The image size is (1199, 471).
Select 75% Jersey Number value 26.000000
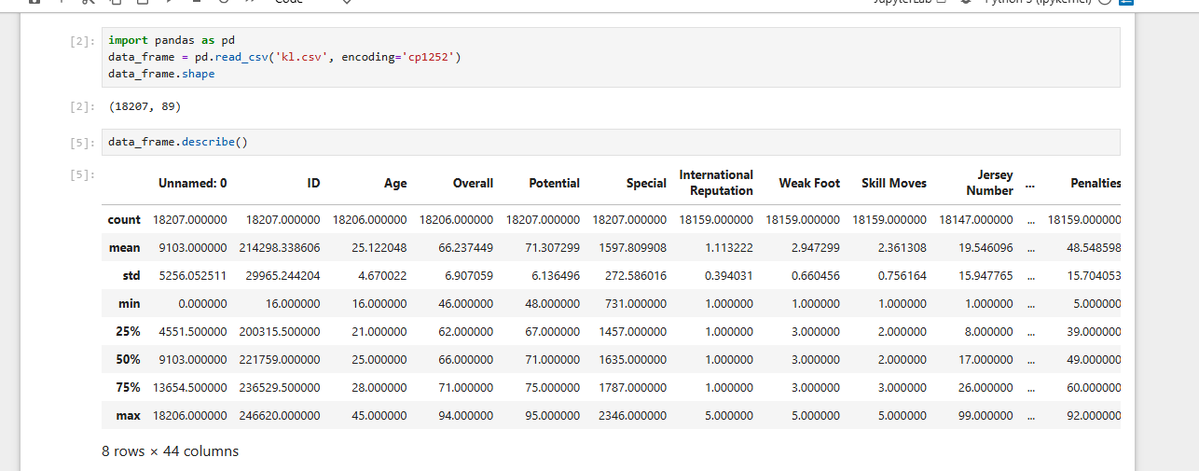click(x=986, y=388)
